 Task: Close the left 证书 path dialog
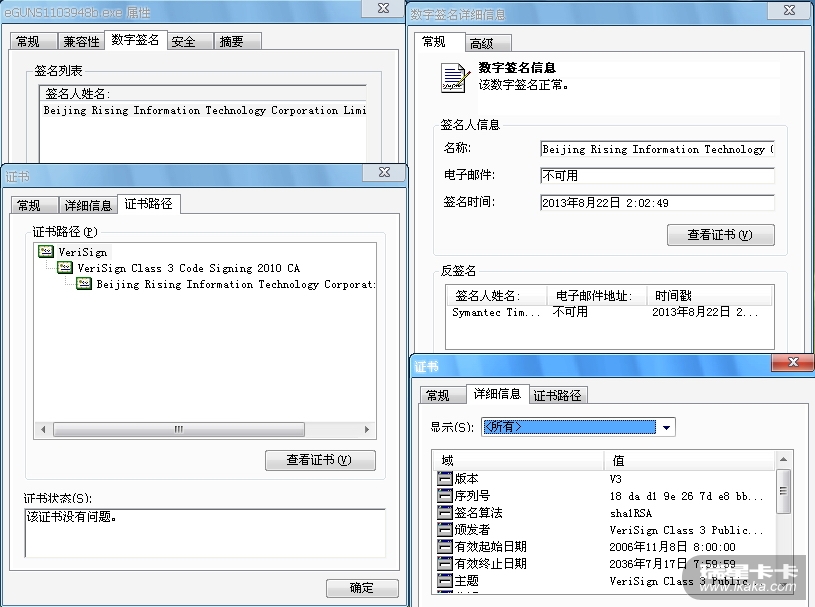click(x=384, y=172)
